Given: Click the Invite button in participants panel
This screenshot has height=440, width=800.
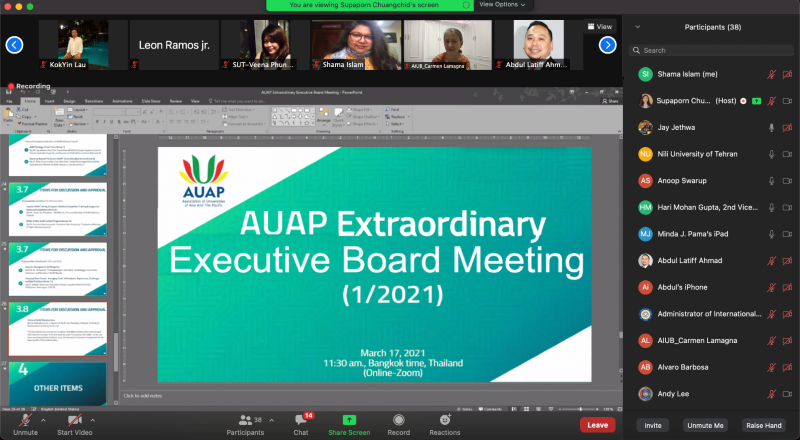Looking at the screenshot, I should [x=653, y=425].
